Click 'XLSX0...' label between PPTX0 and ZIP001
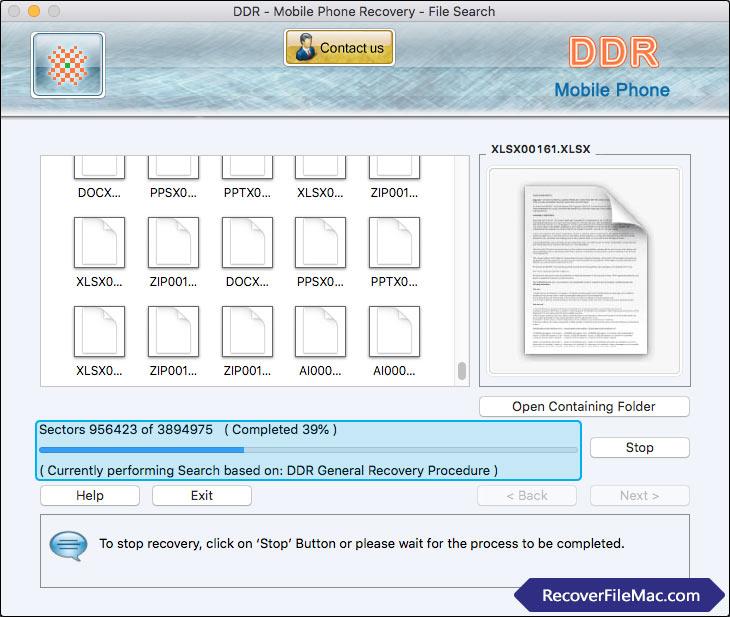730x617 pixels. point(320,193)
